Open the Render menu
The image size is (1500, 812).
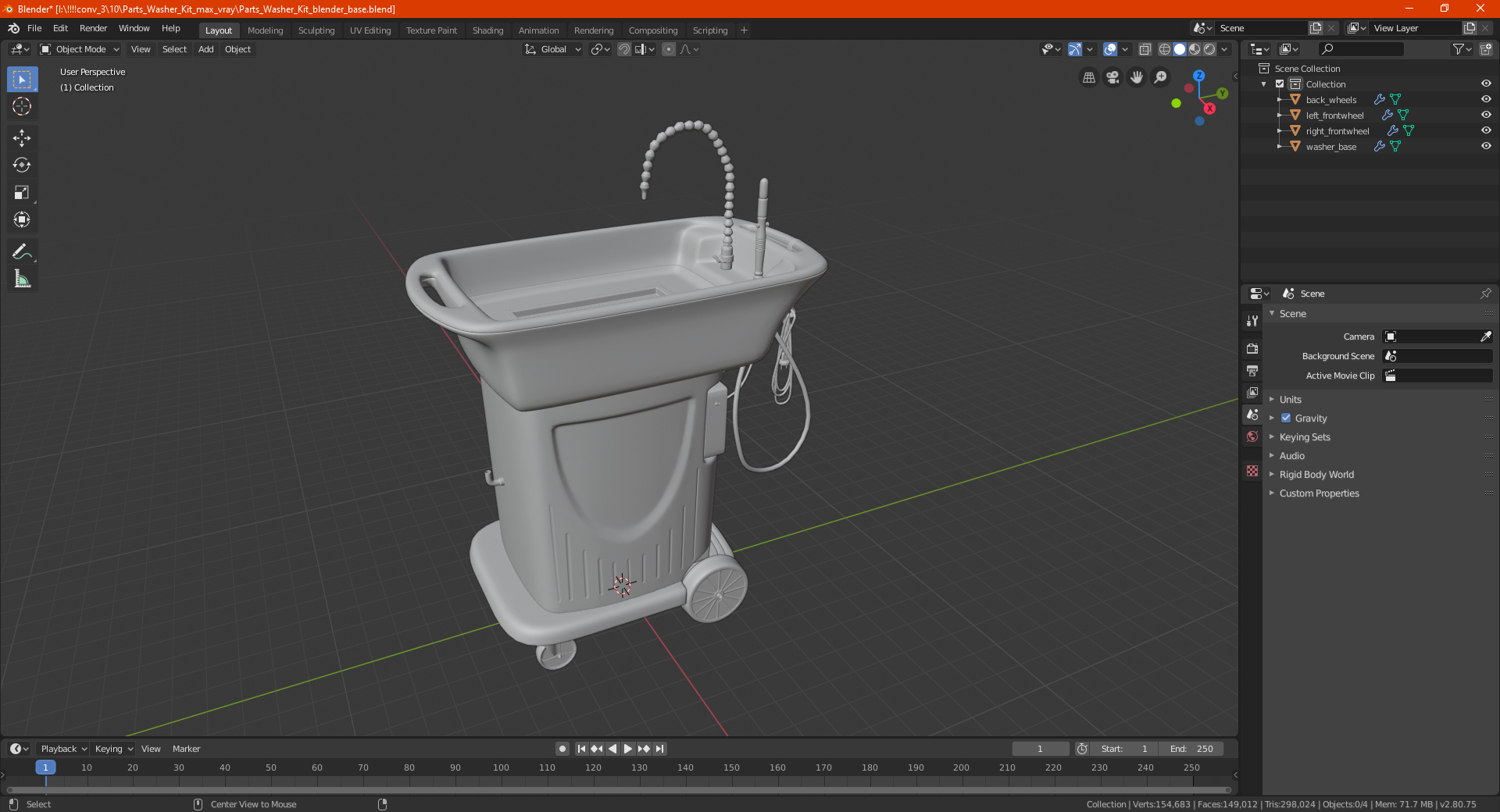tap(93, 28)
